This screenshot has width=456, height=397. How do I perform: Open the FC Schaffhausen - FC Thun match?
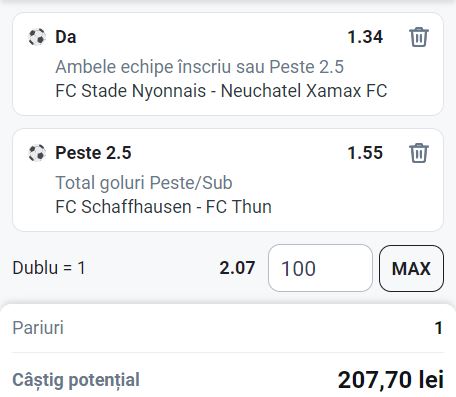coord(164,207)
